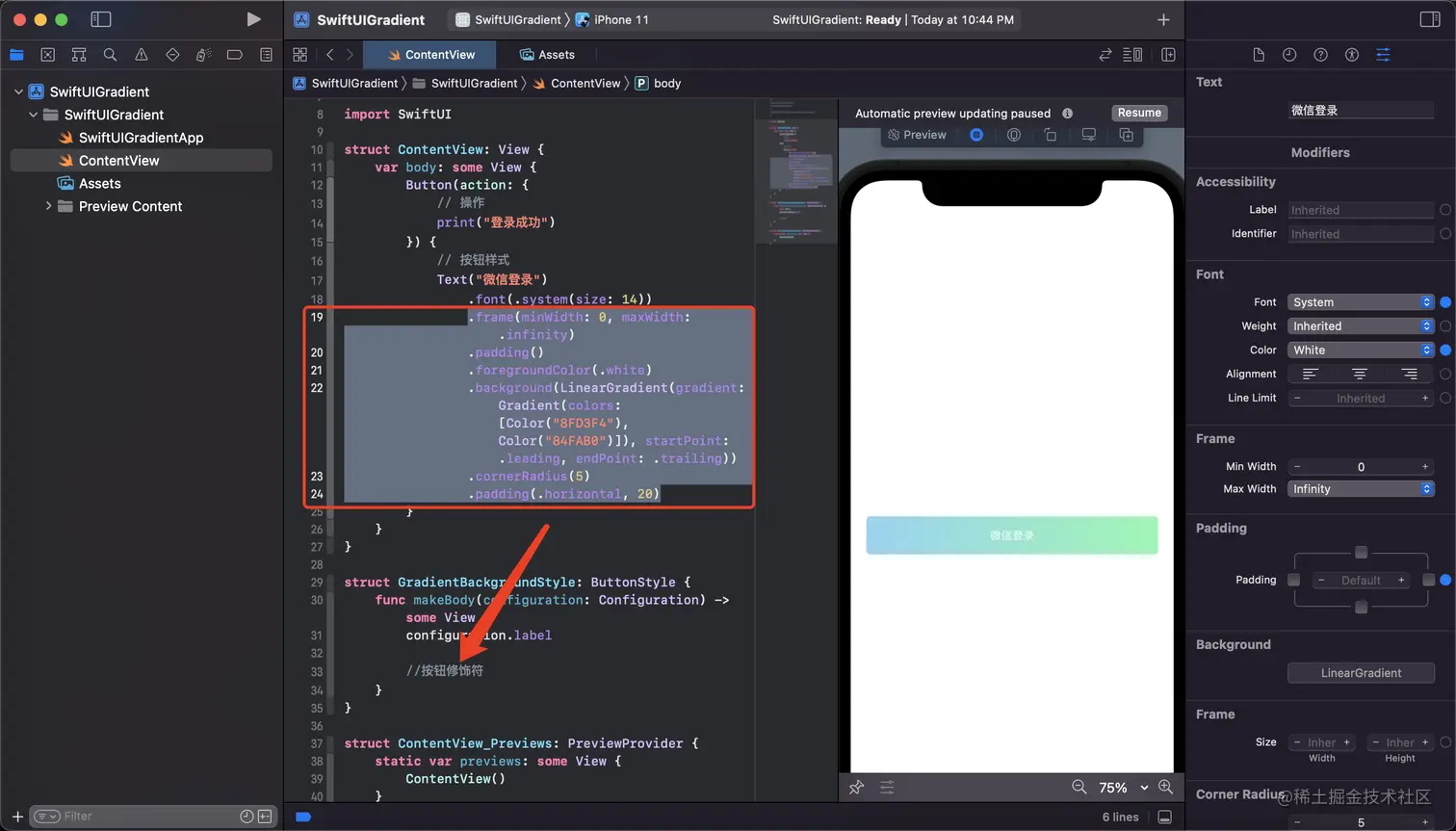Open the find navigator

coord(110,55)
